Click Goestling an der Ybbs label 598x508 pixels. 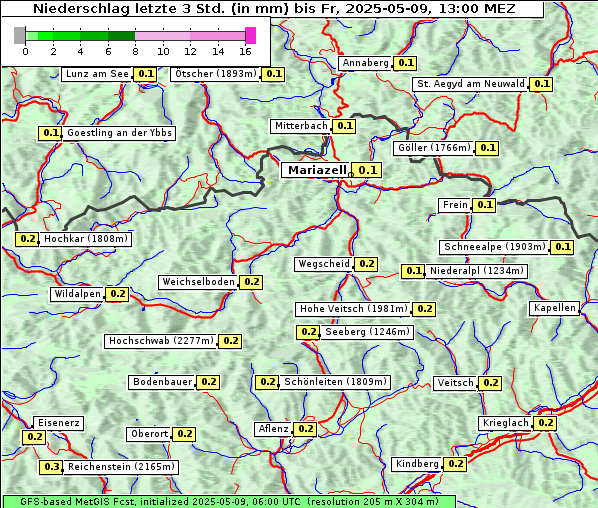click(x=119, y=133)
